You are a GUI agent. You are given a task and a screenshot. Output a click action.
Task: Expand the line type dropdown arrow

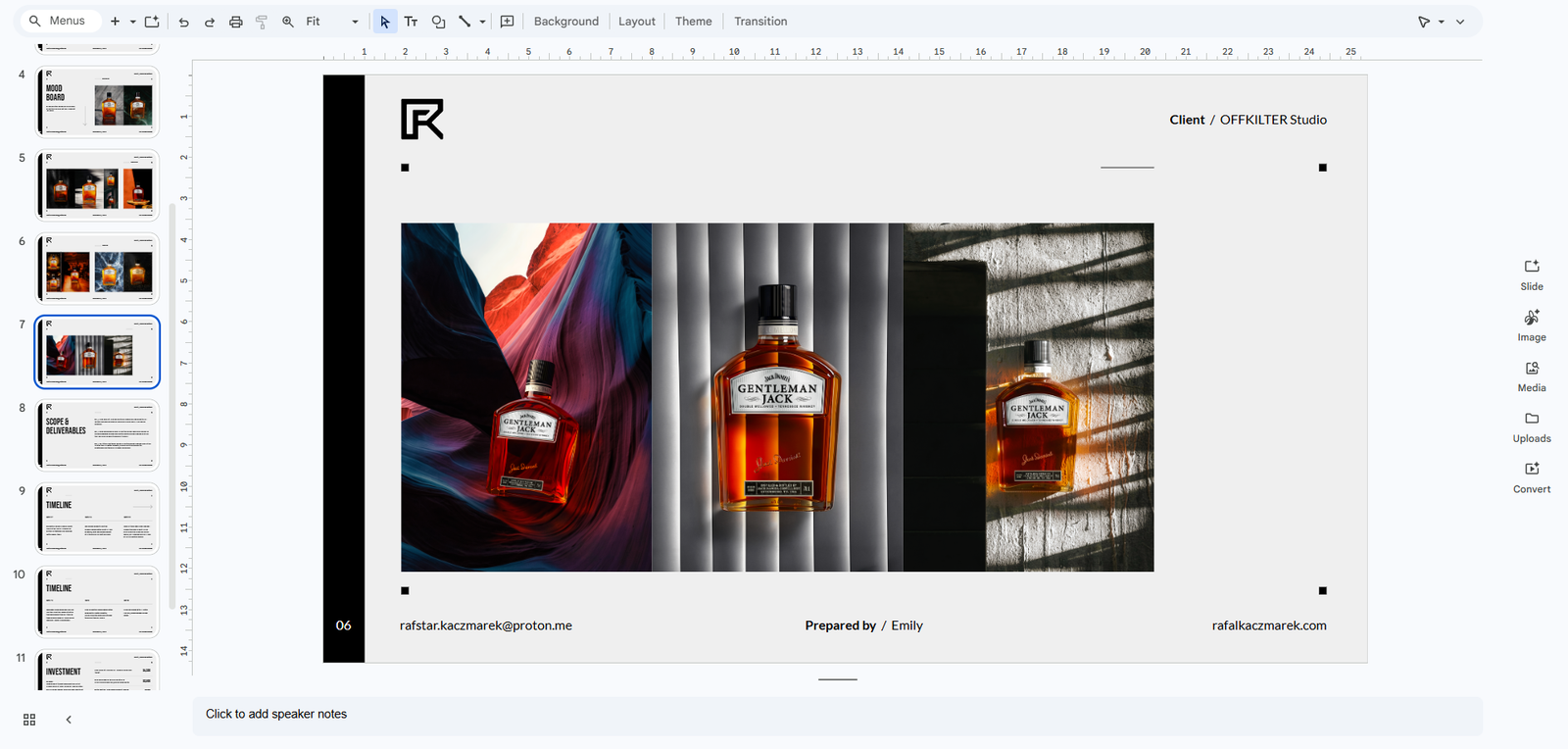482,22
